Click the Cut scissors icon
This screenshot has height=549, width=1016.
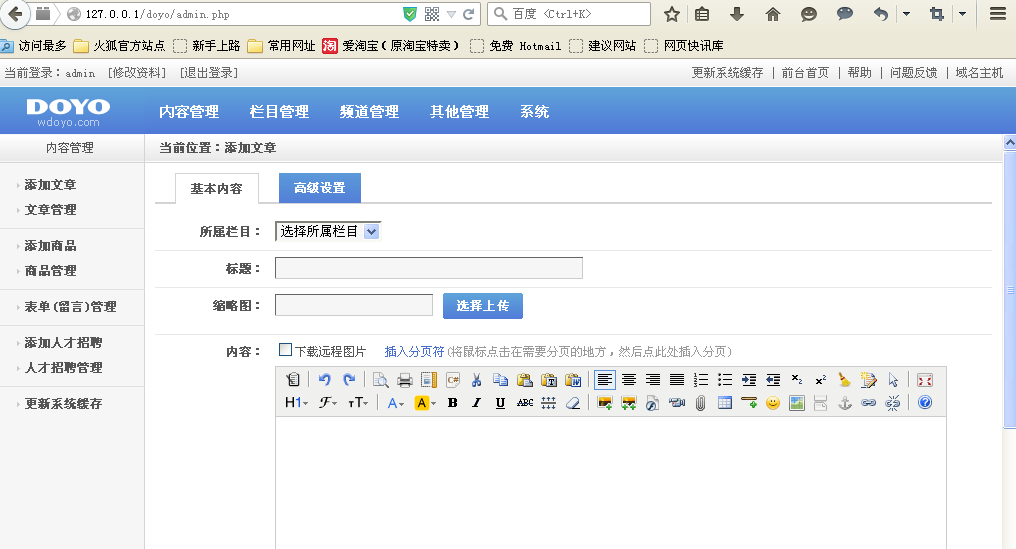coord(476,380)
